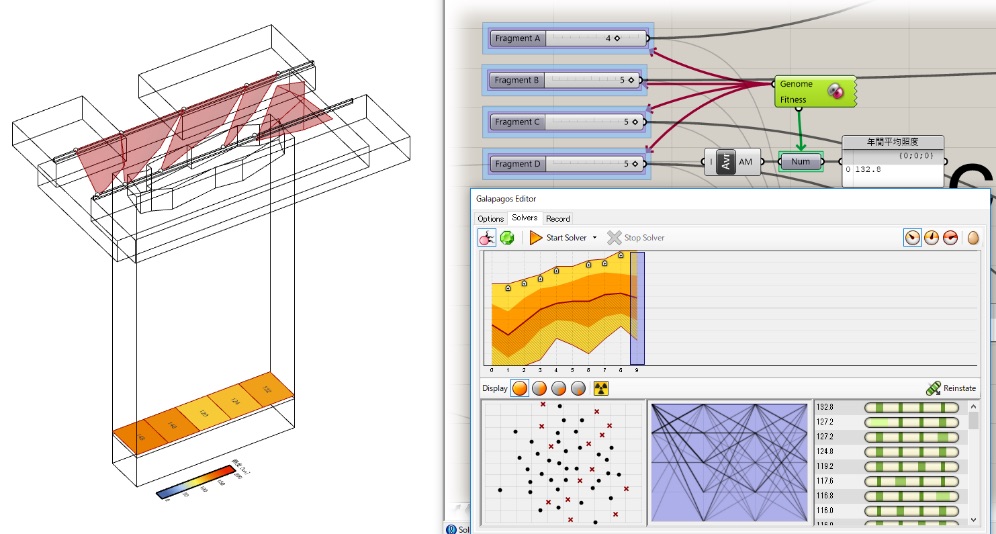This screenshot has height=534, width=996.
Task: Select the Evolutionary Solver icon
Action: [x=487, y=238]
